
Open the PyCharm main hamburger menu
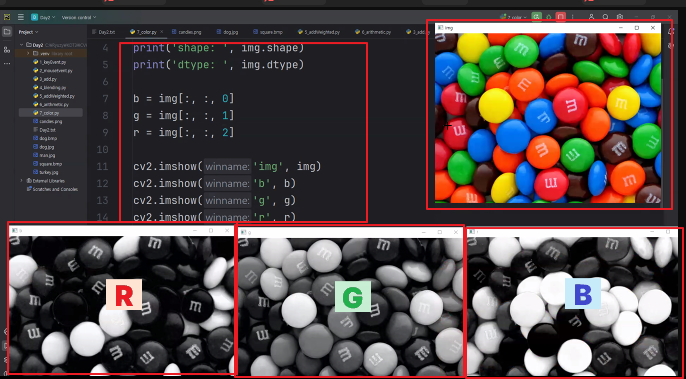[21, 17]
